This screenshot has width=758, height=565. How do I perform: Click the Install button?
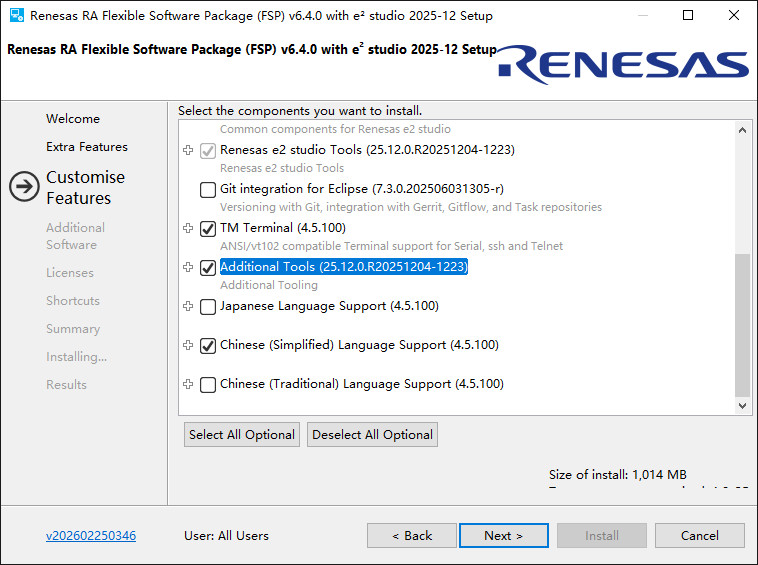pos(602,536)
